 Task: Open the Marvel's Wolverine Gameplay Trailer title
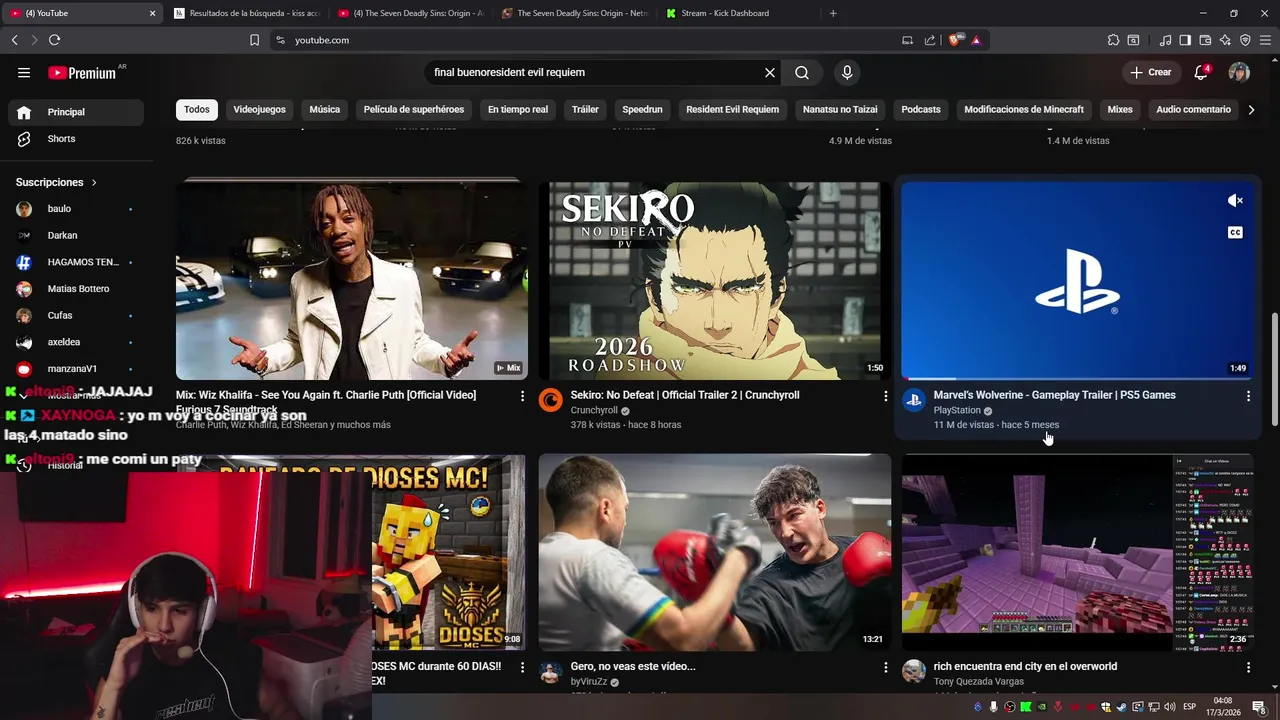[x=1054, y=395]
